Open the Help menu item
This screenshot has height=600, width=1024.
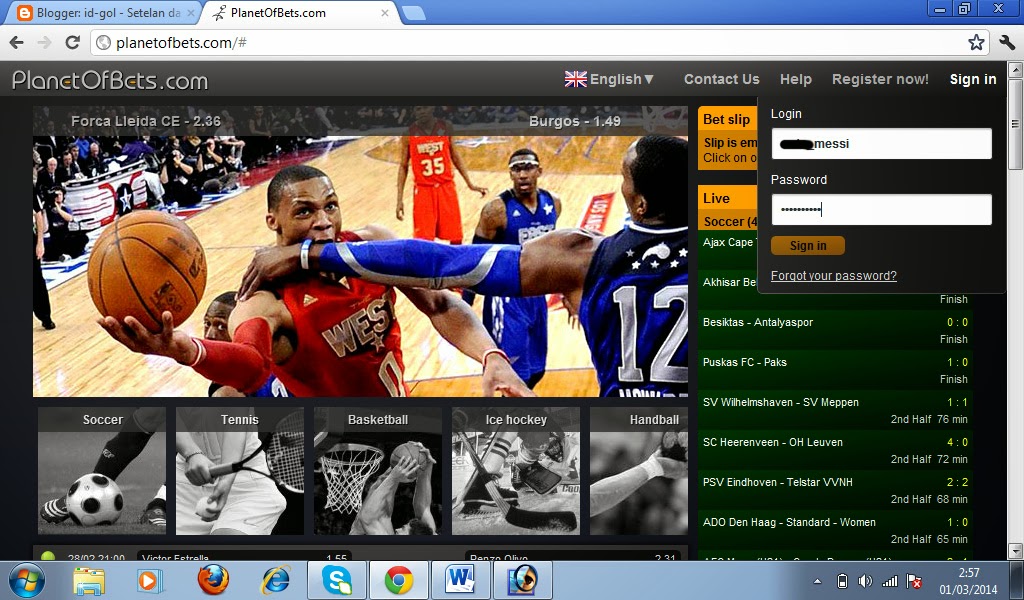[x=795, y=79]
